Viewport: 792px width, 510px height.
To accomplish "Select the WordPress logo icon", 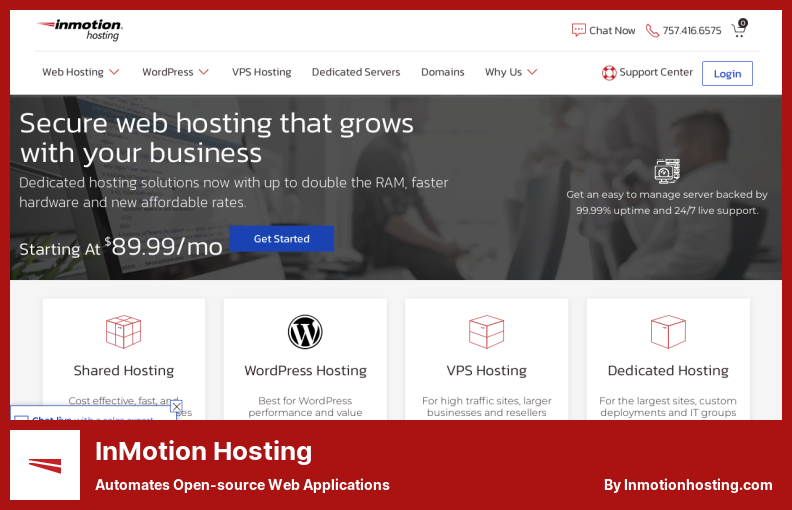I will [305, 331].
